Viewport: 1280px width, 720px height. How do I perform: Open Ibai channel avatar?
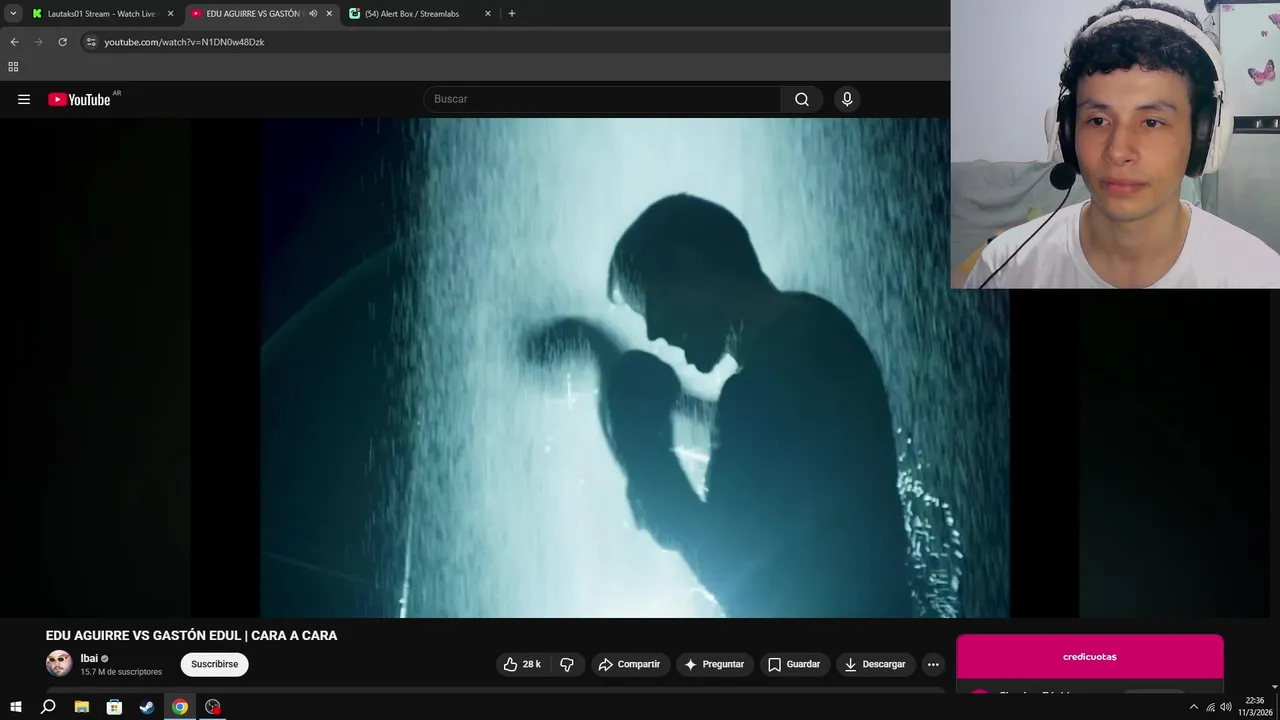point(59,663)
